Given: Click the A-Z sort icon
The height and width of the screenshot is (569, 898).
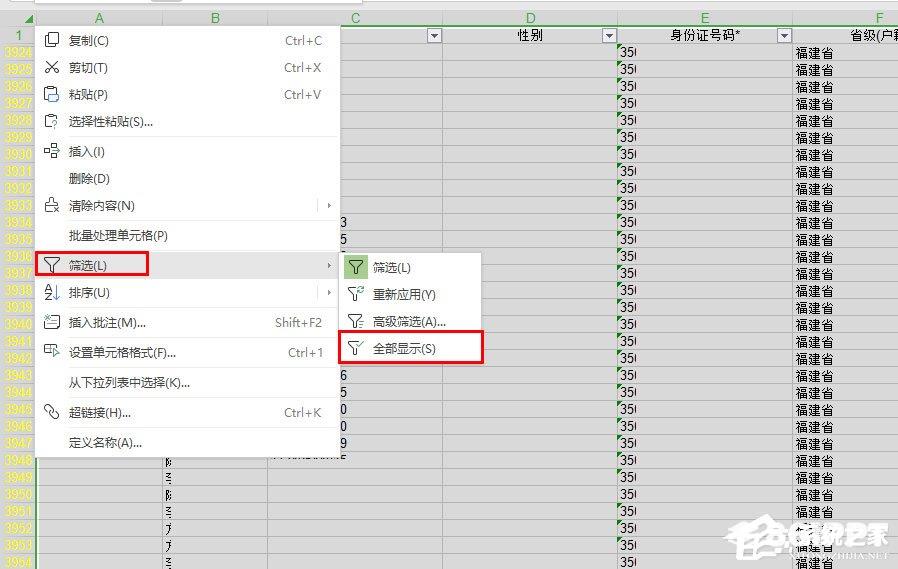Looking at the screenshot, I should [52, 293].
